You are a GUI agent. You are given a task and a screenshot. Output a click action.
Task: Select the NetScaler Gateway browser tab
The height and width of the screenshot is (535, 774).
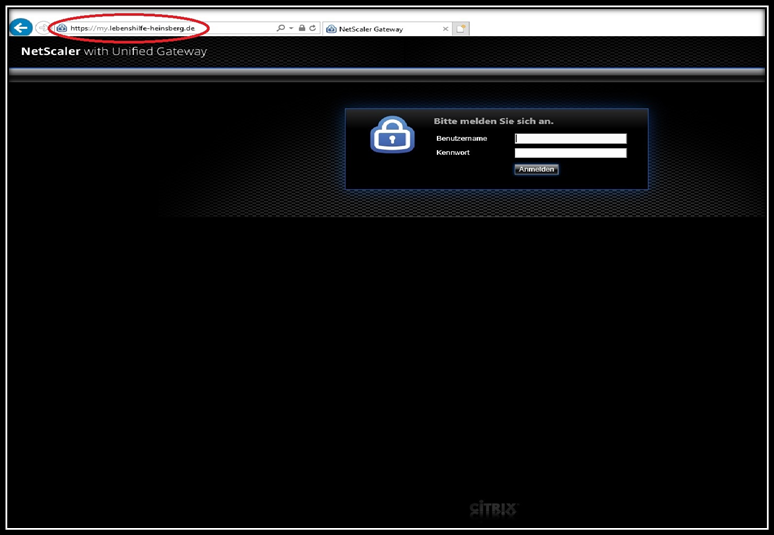pos(387,29)
